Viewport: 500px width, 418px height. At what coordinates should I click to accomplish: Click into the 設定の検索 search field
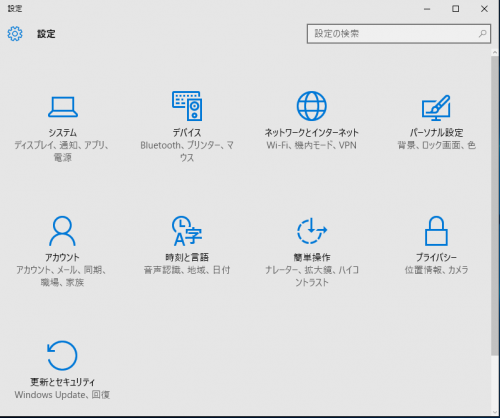399,34
